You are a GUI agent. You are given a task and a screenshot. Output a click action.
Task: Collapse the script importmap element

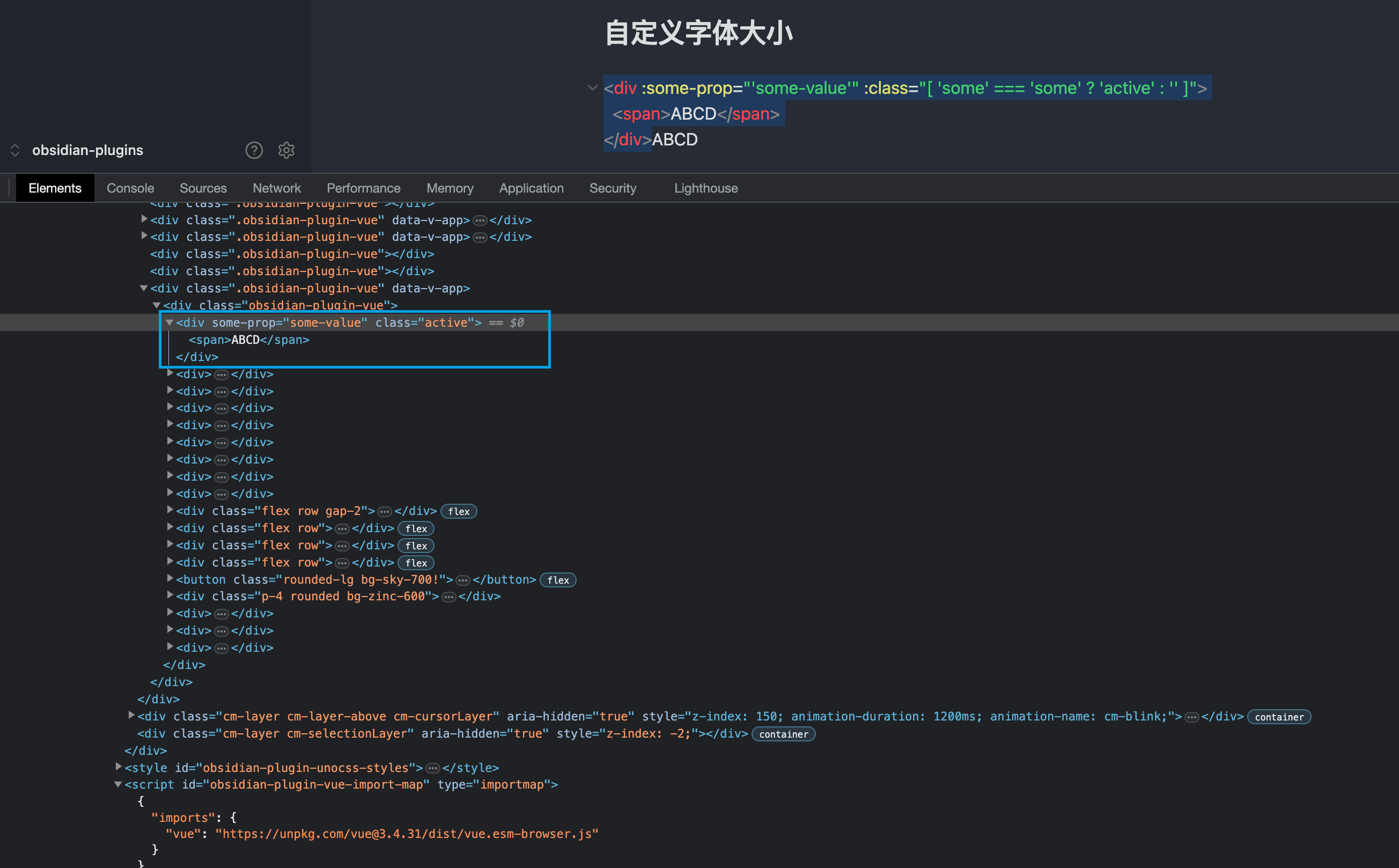point(118,784)
